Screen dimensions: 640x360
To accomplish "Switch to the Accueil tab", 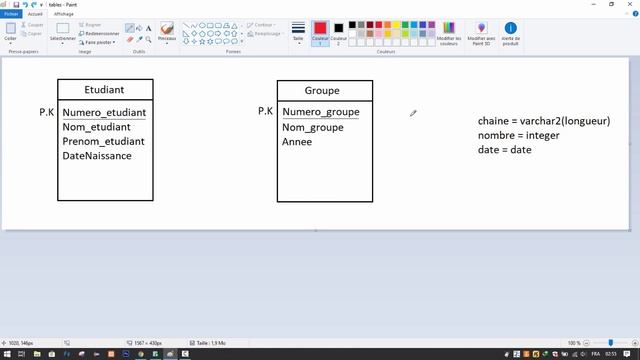I will pyautogui.click(x=35, y=14).
